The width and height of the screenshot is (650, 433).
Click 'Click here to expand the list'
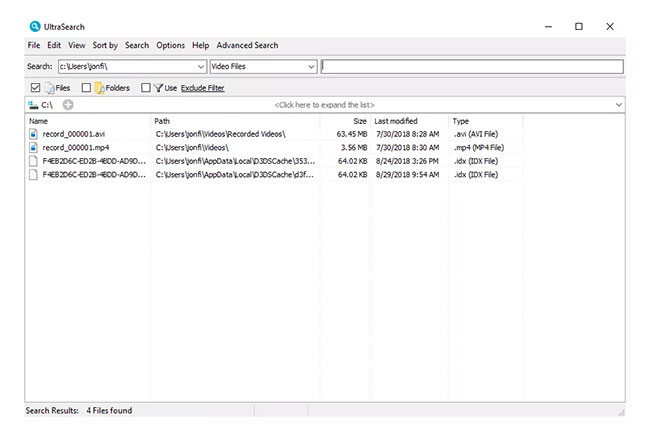pyautogui.click(x=325, y=105)
